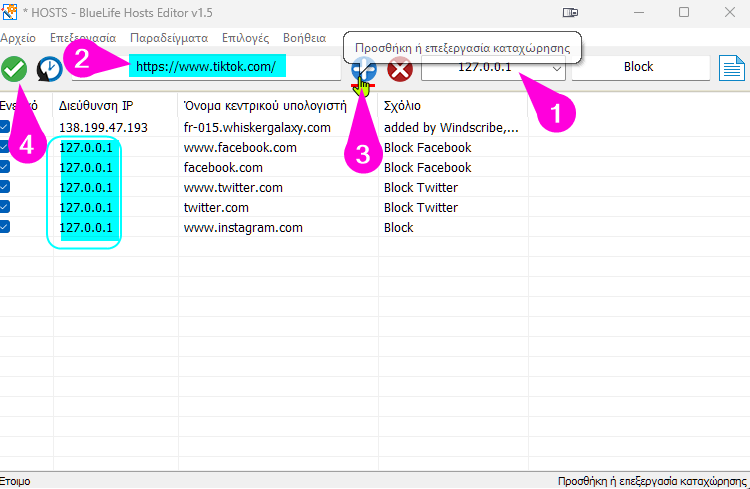Sort by the Σχόλιο column header
The width and height of the screenshot is (750, 489).
(x=453, y=106)
